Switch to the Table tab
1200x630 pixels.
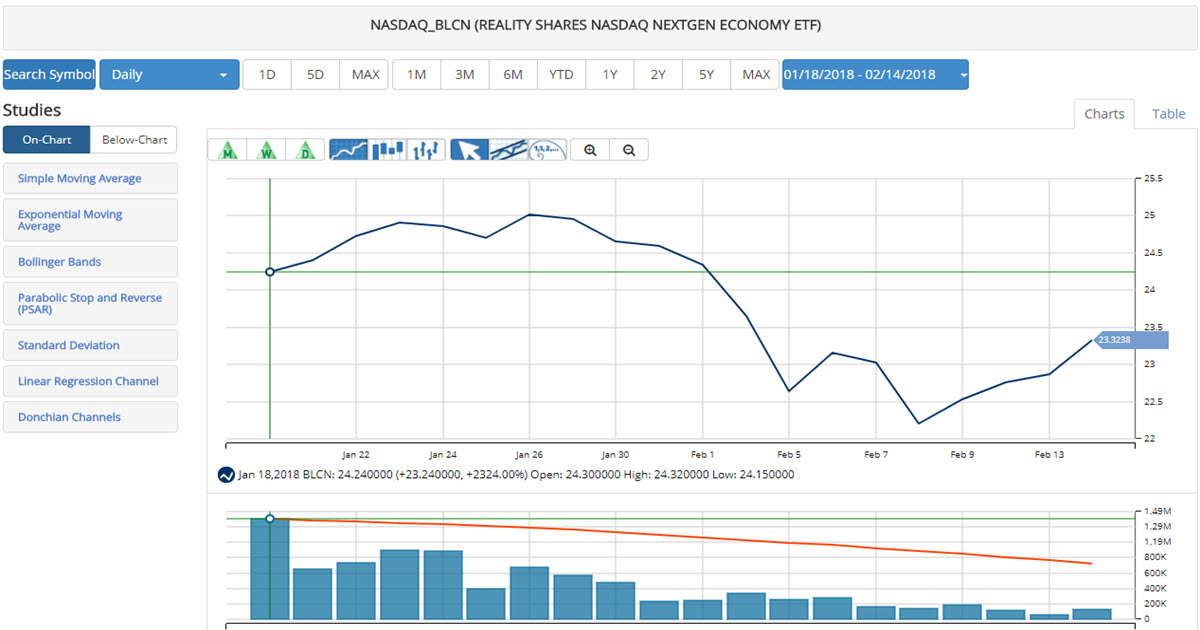click(x=1168, y=114)
